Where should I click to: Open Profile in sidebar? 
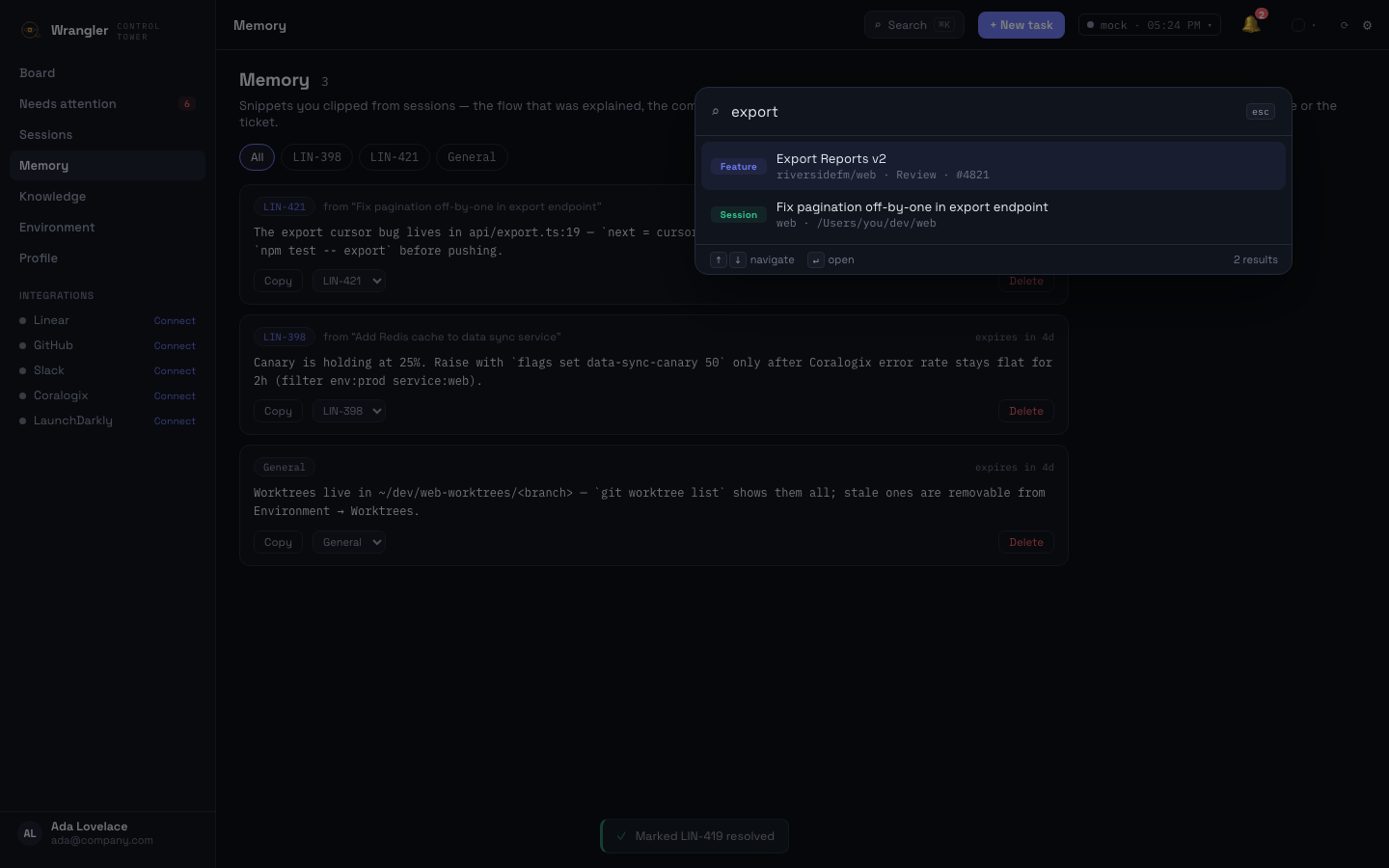pyautogui.click(x=107, y=258)
